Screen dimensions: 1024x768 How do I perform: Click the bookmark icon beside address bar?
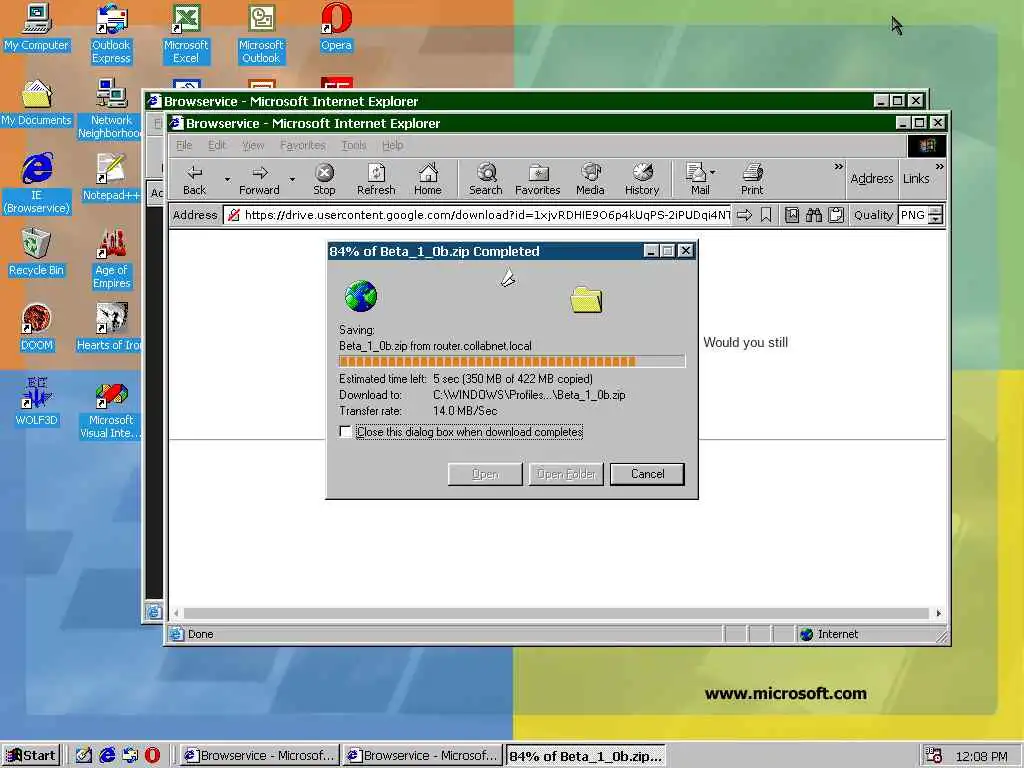point(766,215)
